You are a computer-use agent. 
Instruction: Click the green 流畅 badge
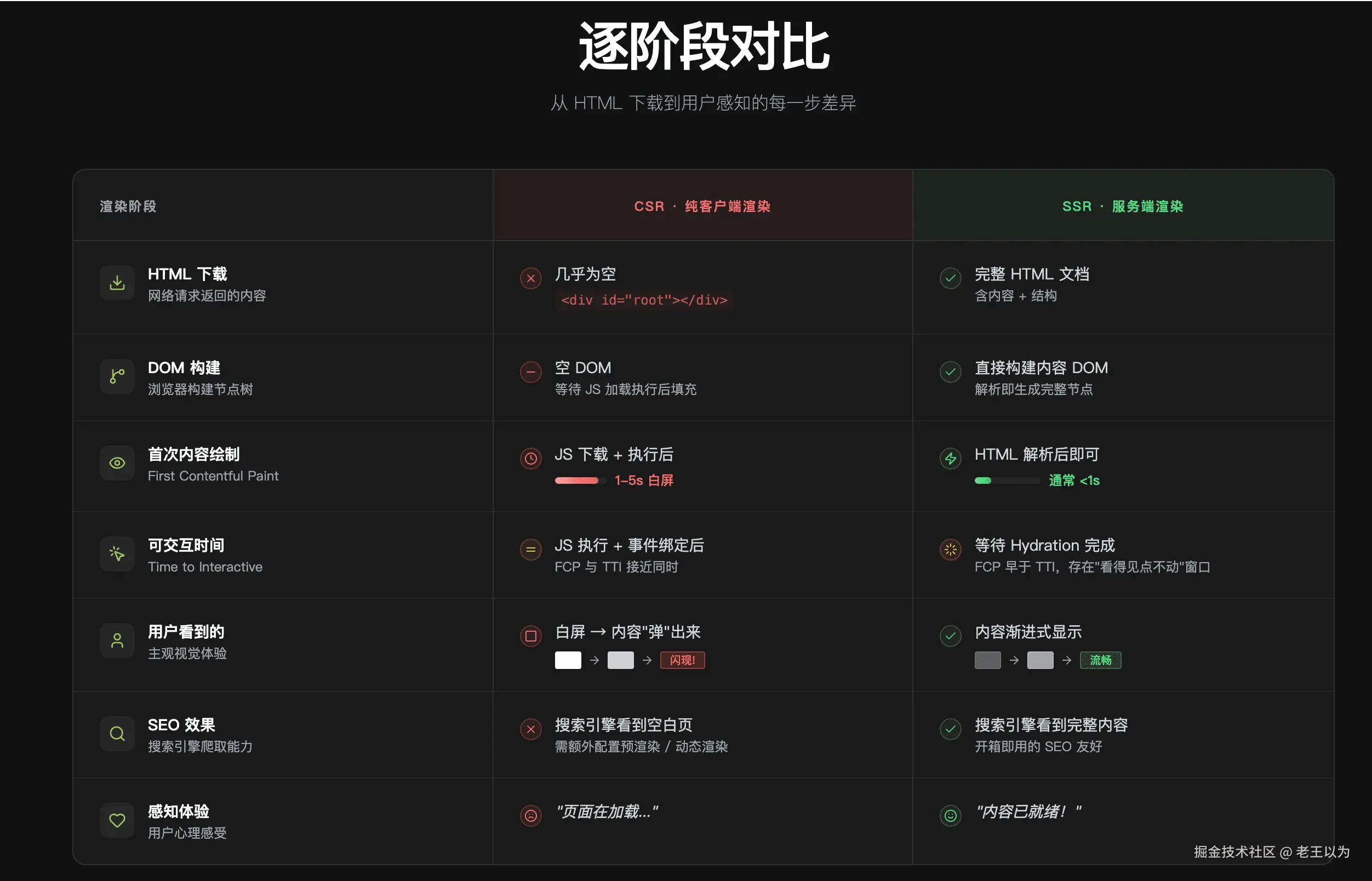coord(1100,660)
